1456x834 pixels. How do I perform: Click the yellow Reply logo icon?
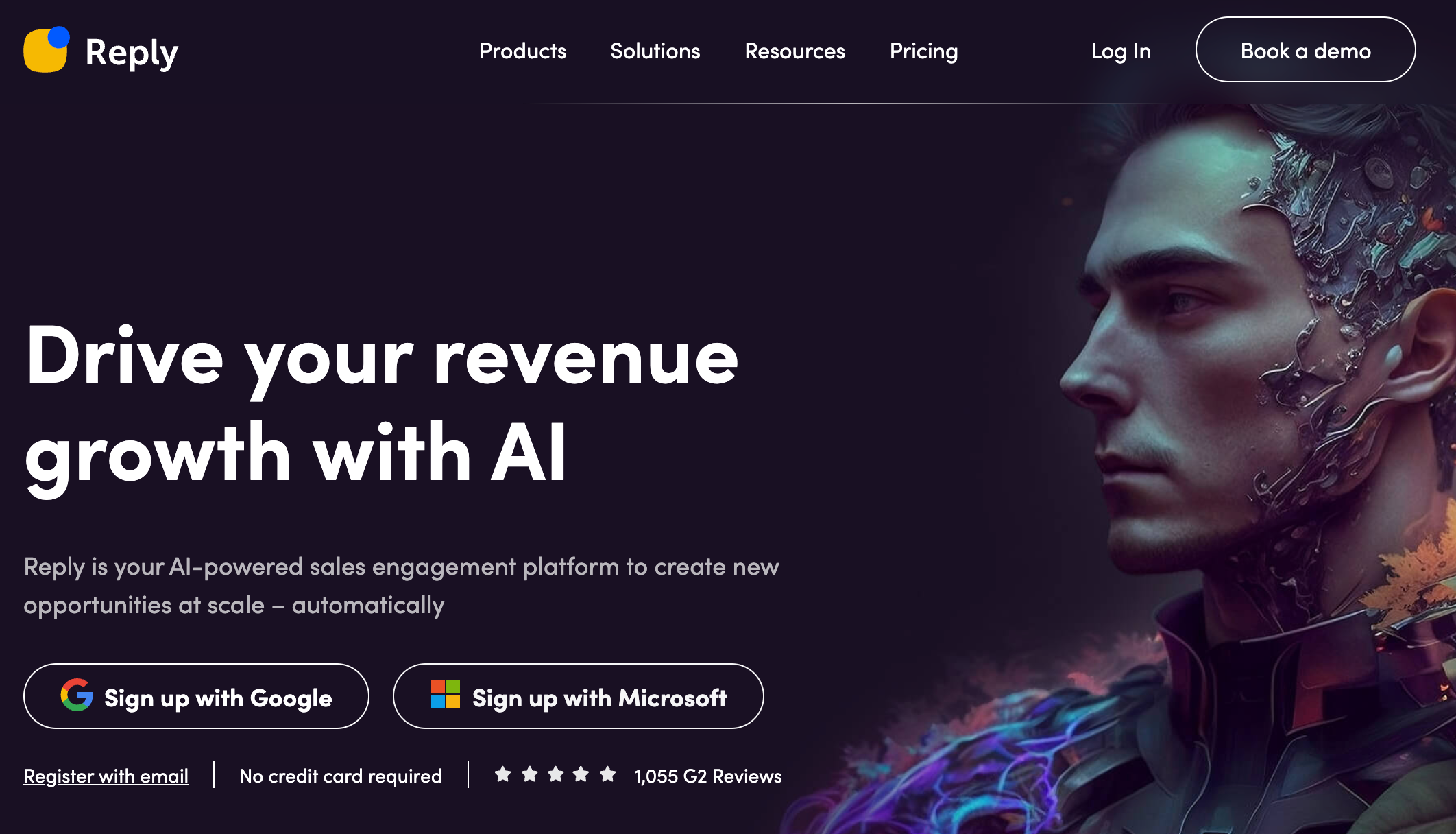(x=47, y=49)
